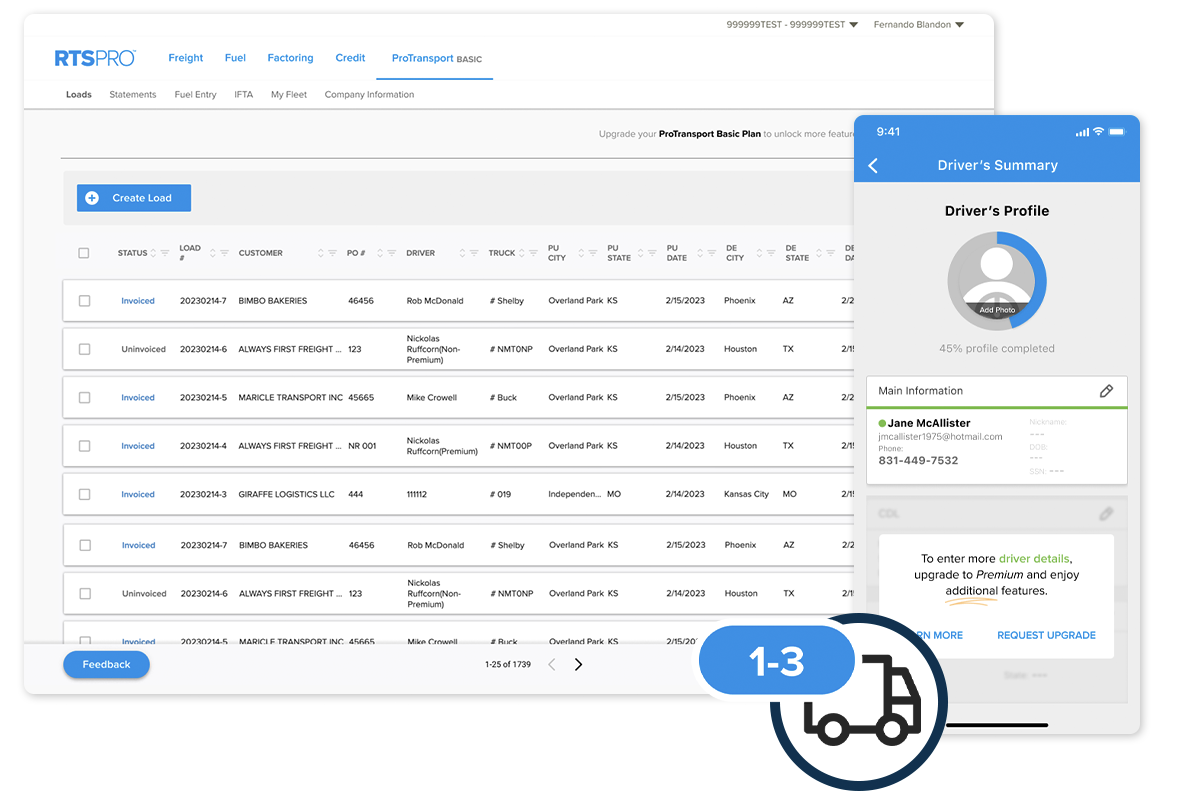Viewport: 1200px width, 800px height.
Task: Select the CDL section edit pencil icon
Action: [1106, 513]
